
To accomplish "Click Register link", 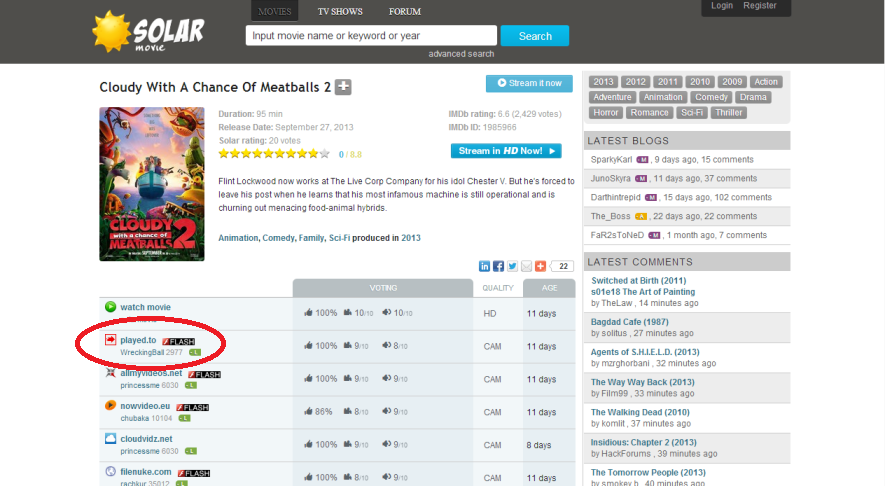I will coord(760,6).
